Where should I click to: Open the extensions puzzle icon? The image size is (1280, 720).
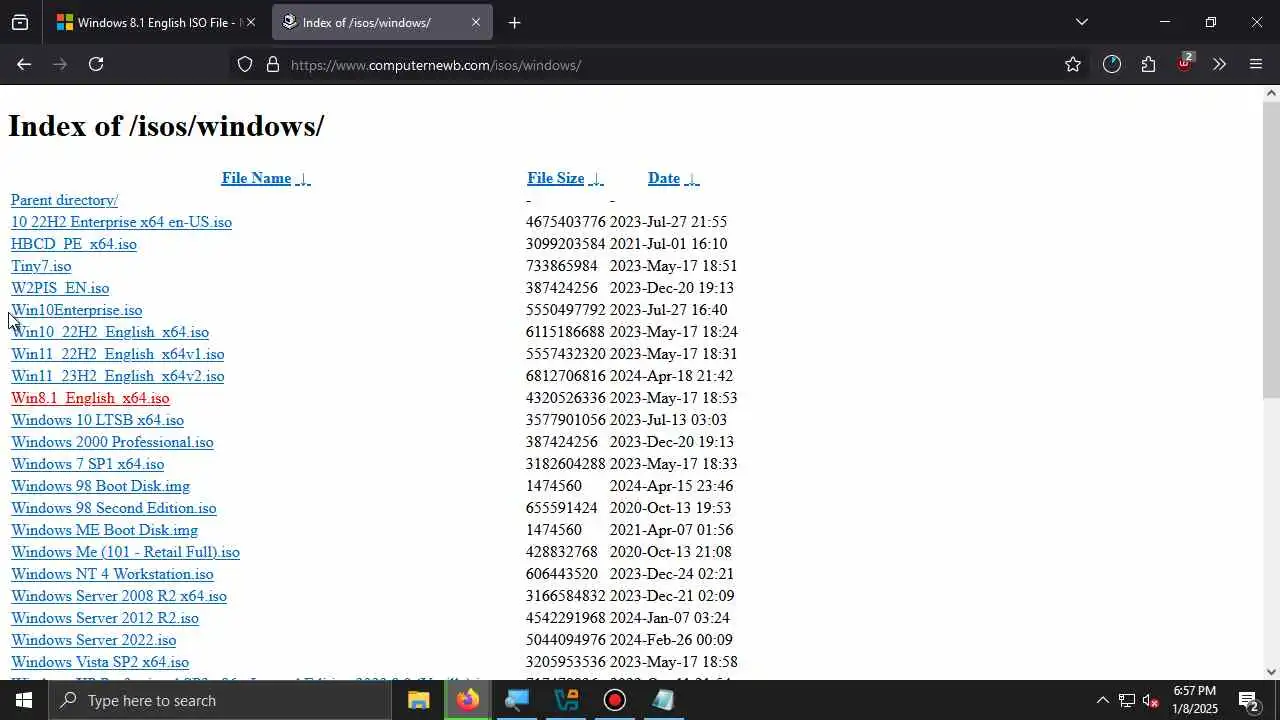[1148, 64]
